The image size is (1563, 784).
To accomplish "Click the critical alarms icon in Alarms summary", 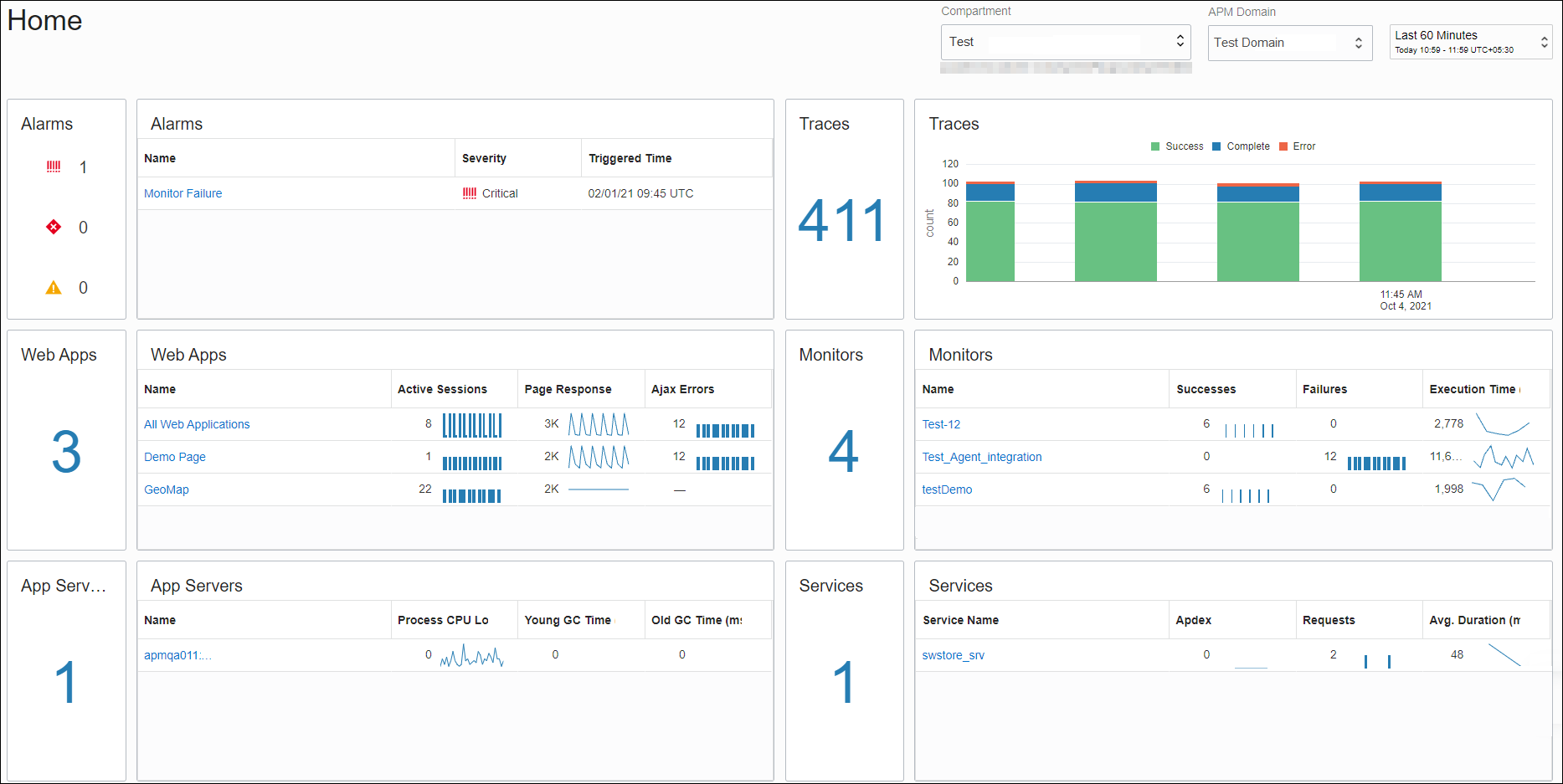I will point(54,167).
